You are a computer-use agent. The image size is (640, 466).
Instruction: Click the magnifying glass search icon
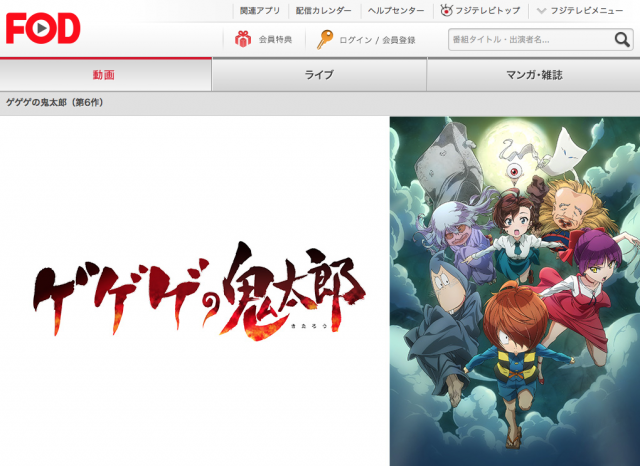pyautogui.click(x=622, y=40)
